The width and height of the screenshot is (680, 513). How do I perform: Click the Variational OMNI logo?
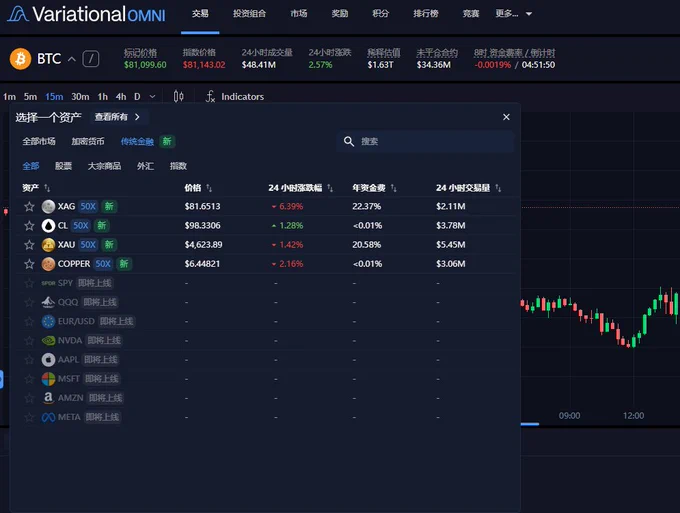(x=86, y=14)
